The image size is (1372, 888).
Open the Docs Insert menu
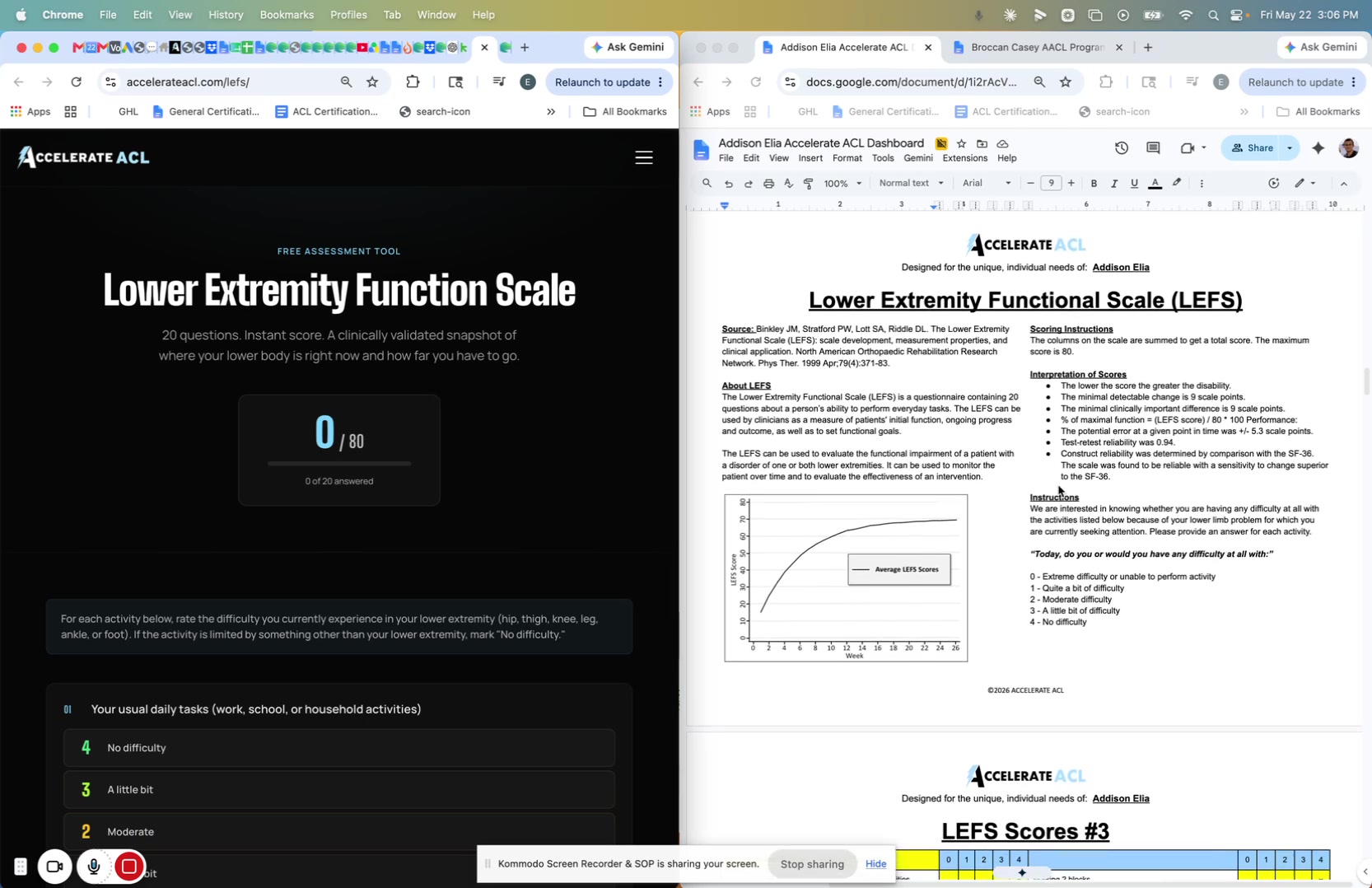[x=810, y=158]
